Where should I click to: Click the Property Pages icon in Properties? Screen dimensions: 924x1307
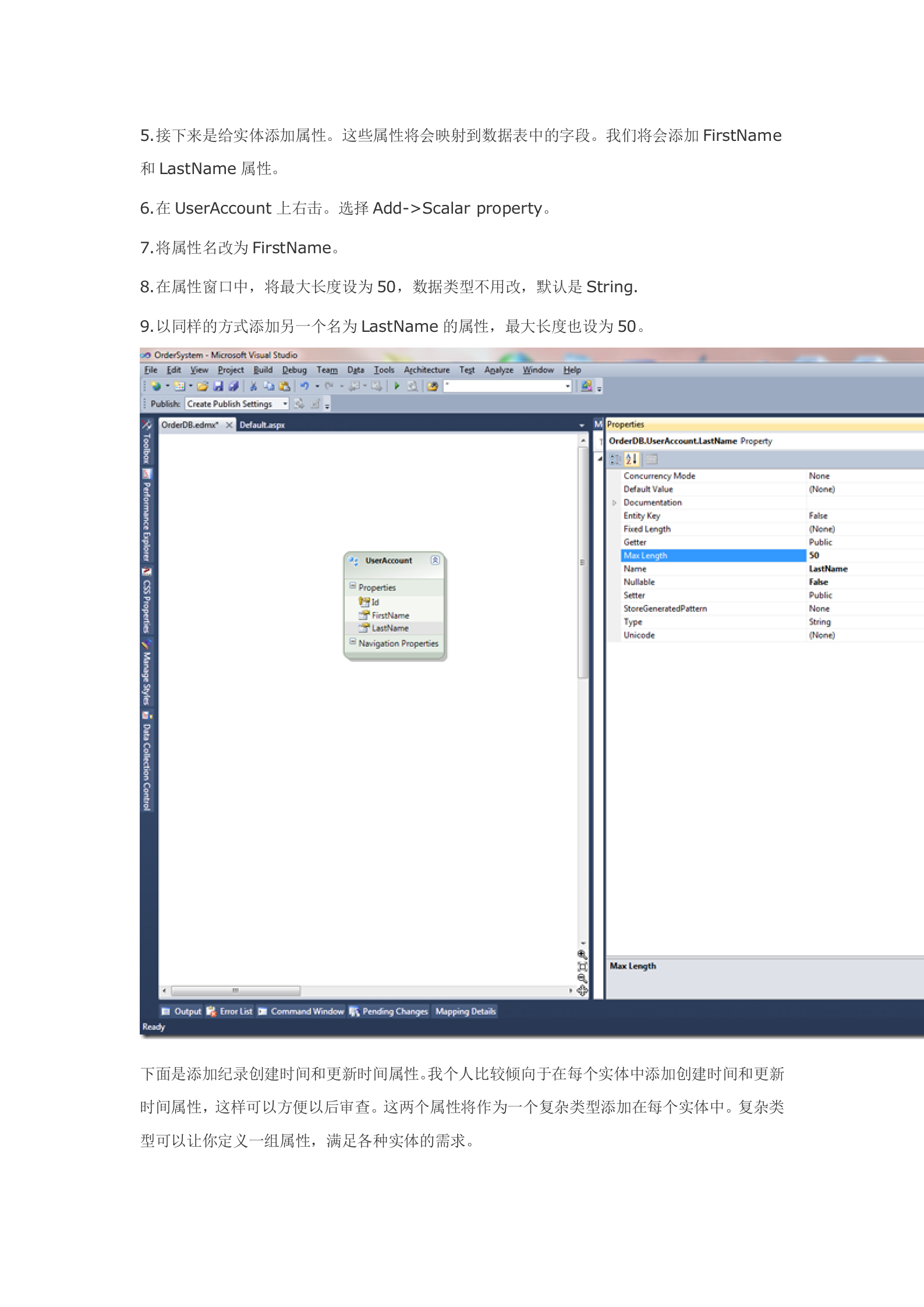click(652, 459)
